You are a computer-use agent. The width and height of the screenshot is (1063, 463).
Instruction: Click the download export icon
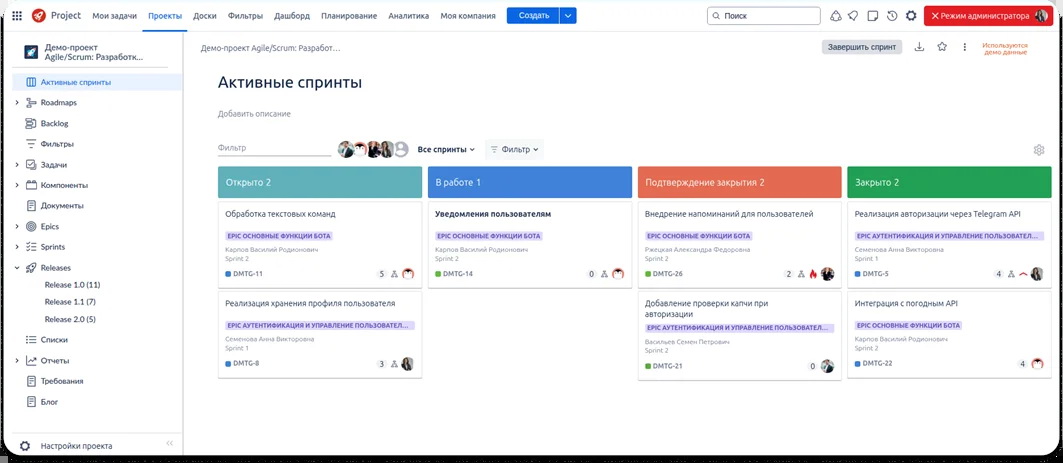pyautogui.click(x=919, y=47)
